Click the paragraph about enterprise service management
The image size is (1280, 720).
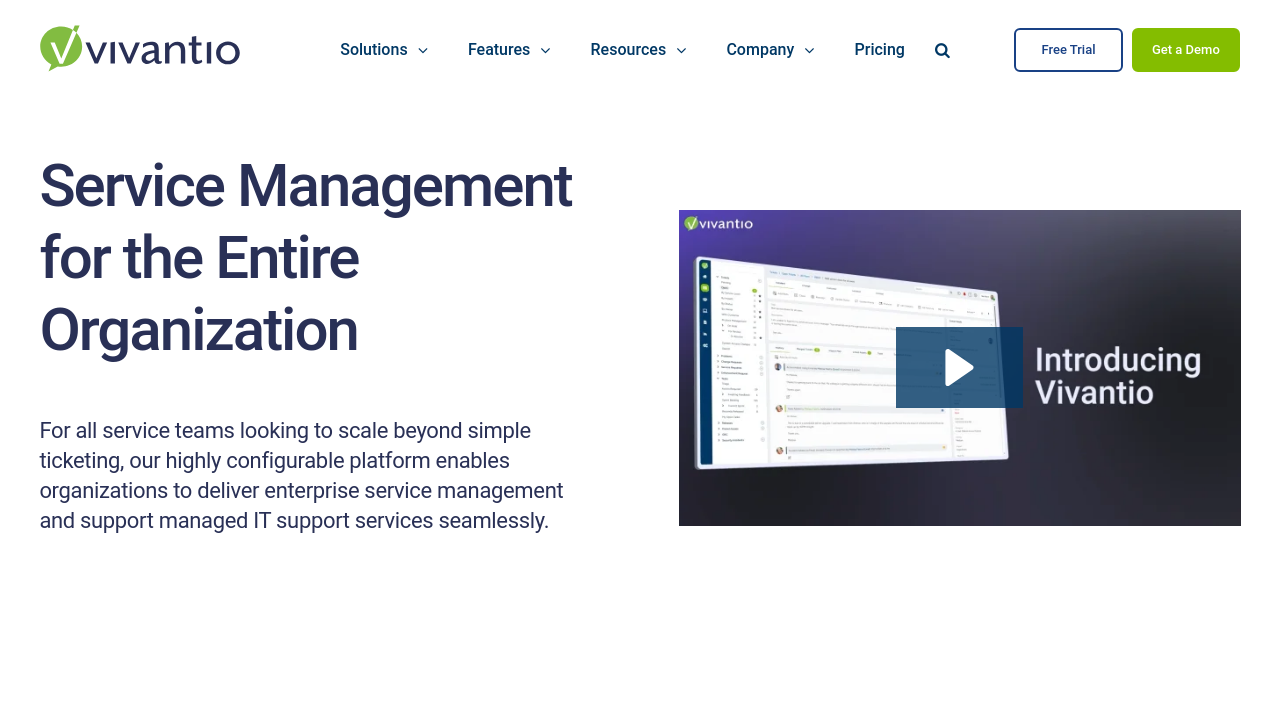coord(301,476)
